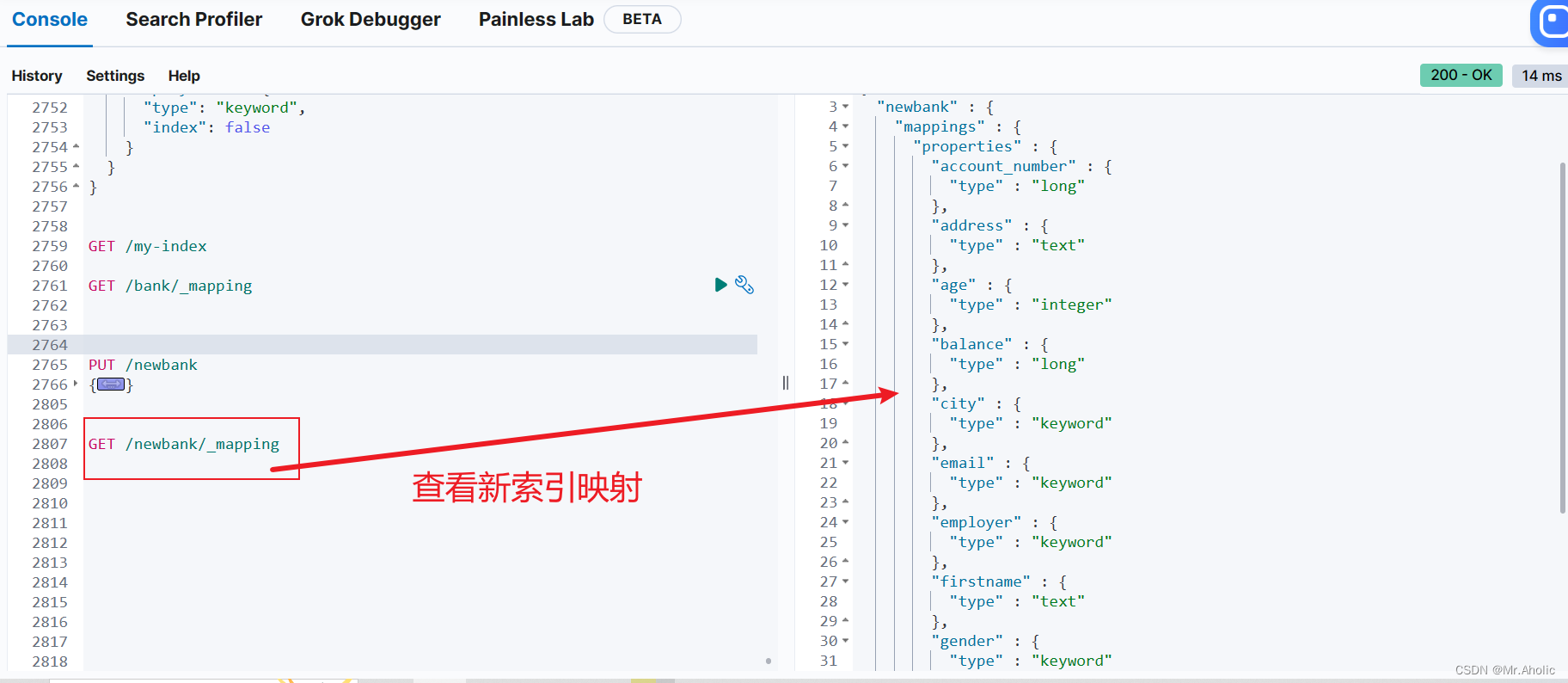
Task: Click "firstname" field in the response
Action: coord(981,581)
